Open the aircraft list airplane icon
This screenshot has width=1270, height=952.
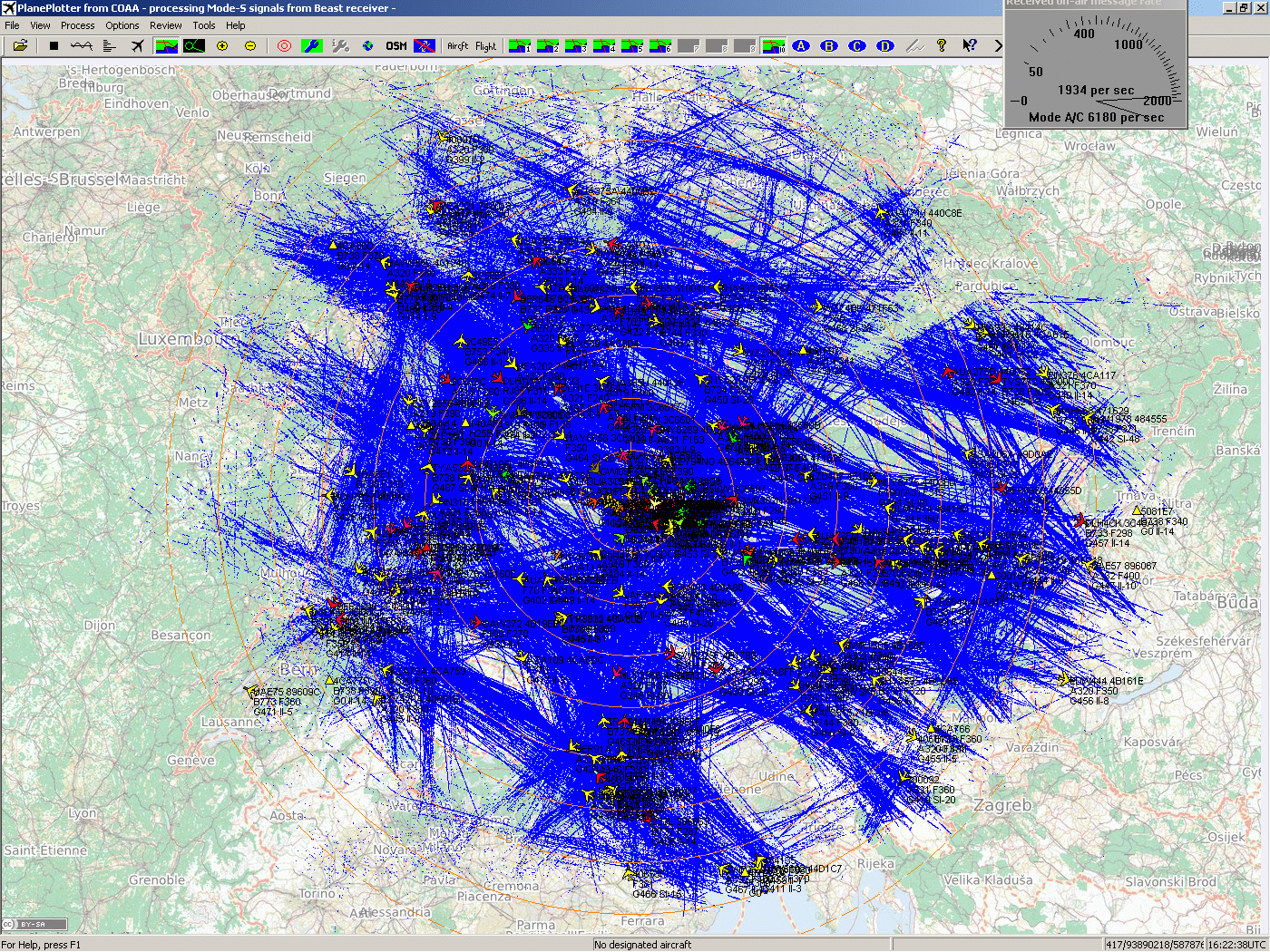(137, 45)
